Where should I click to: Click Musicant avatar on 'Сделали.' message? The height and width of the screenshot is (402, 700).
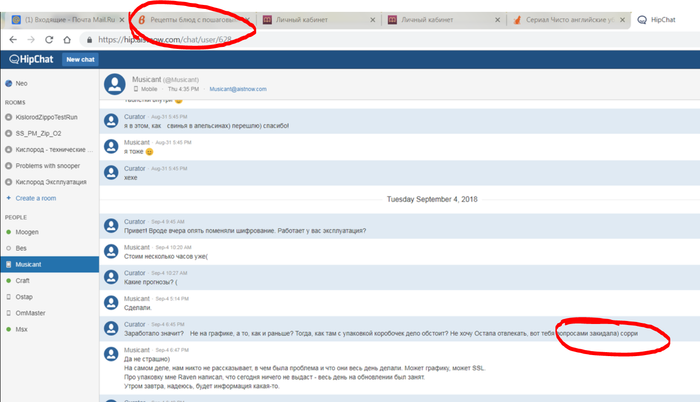point(111,302)
